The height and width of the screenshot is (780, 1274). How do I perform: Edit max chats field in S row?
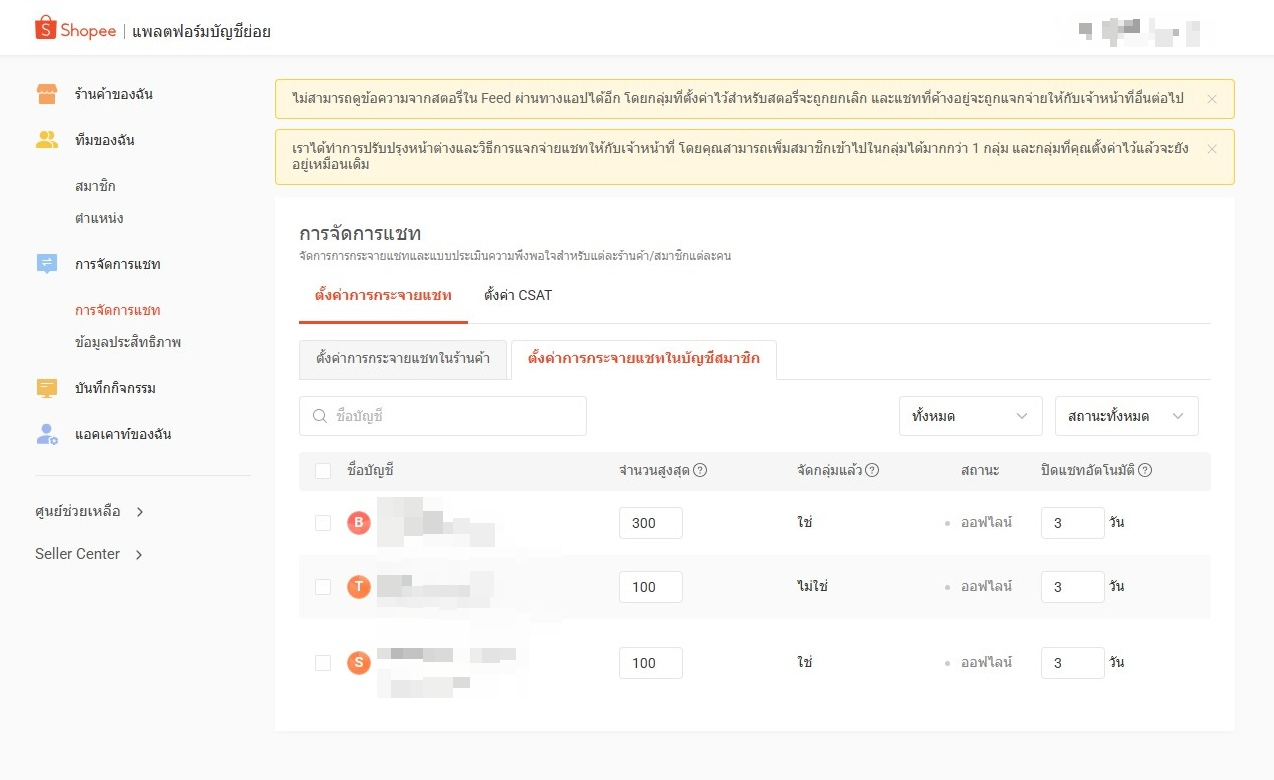tap(651, 663)
